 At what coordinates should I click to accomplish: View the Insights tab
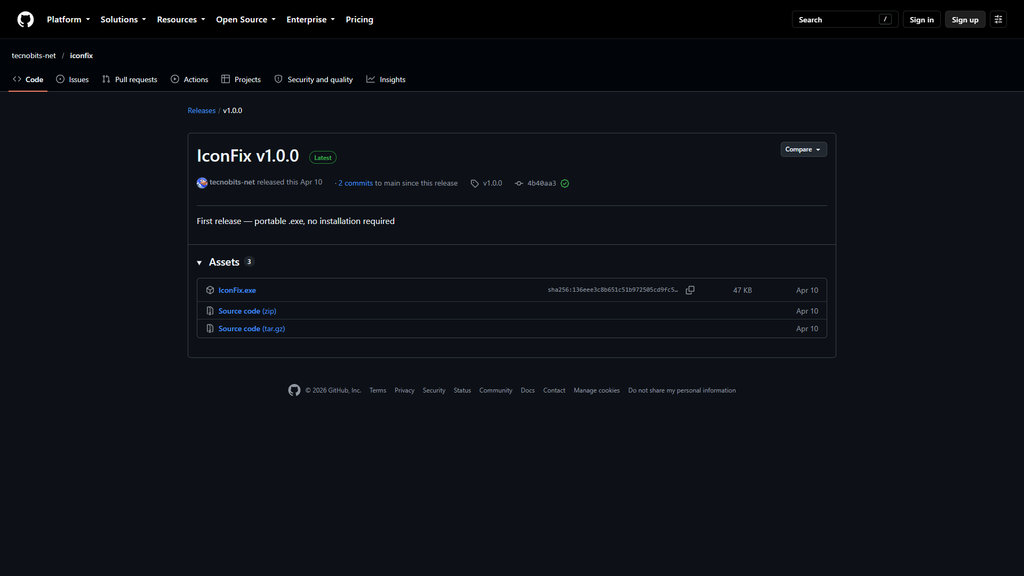[386, 80]
